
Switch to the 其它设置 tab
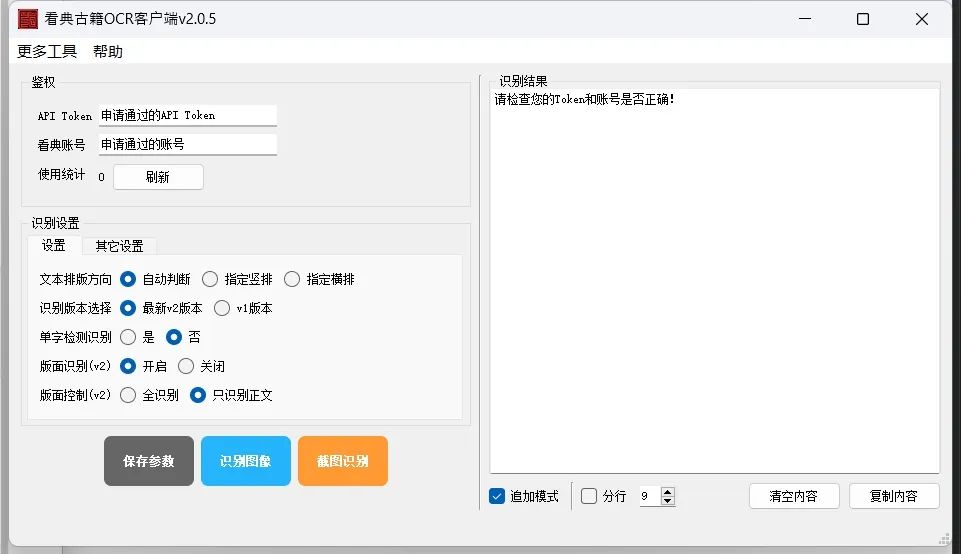(x=120, y=246)
